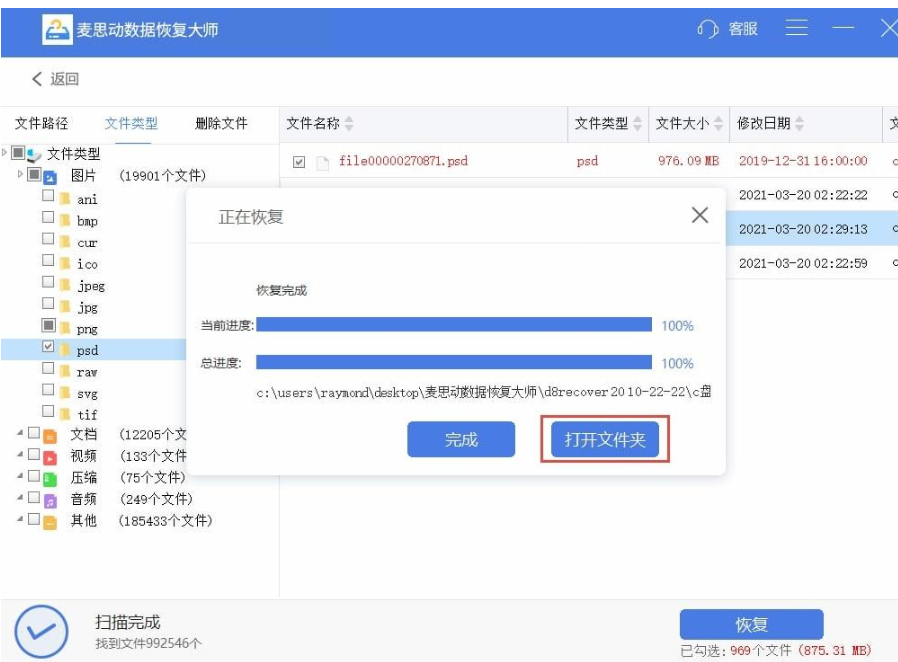Expand the 文档 tree node
The height and width of the screenshot is (662, 898).
[20, 433]
